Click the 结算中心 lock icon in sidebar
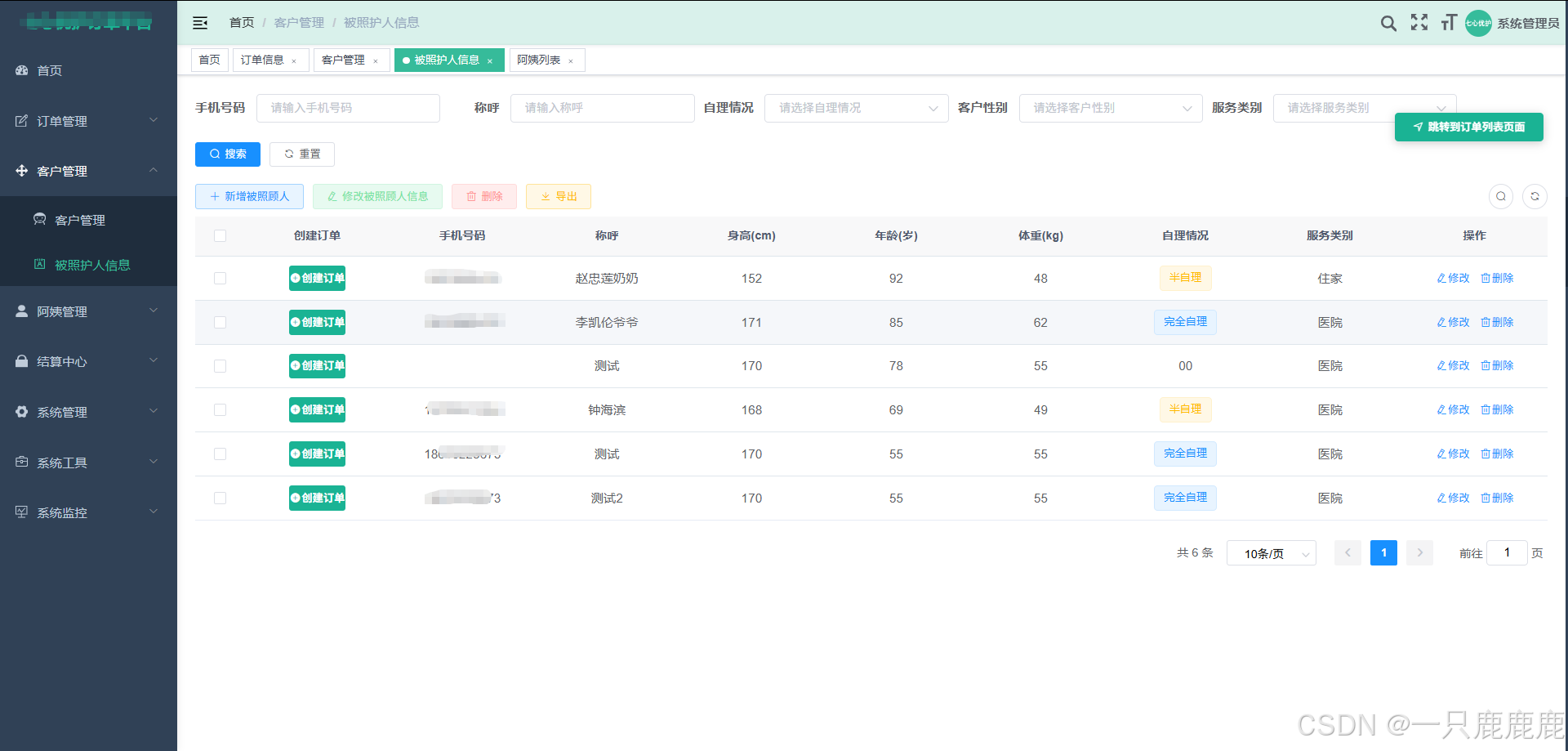The height and width of the screenshot is (751, 1568). click(22, 361)
